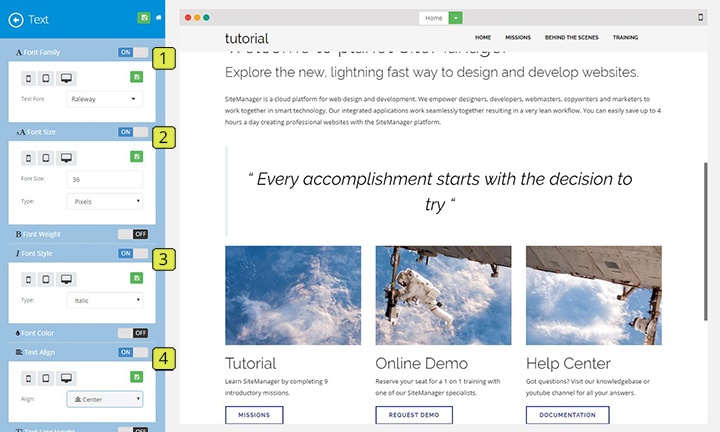Select desktop device in Font Family section
The height and width of the screenshot is (432, 720).
(x=66, y=79)
